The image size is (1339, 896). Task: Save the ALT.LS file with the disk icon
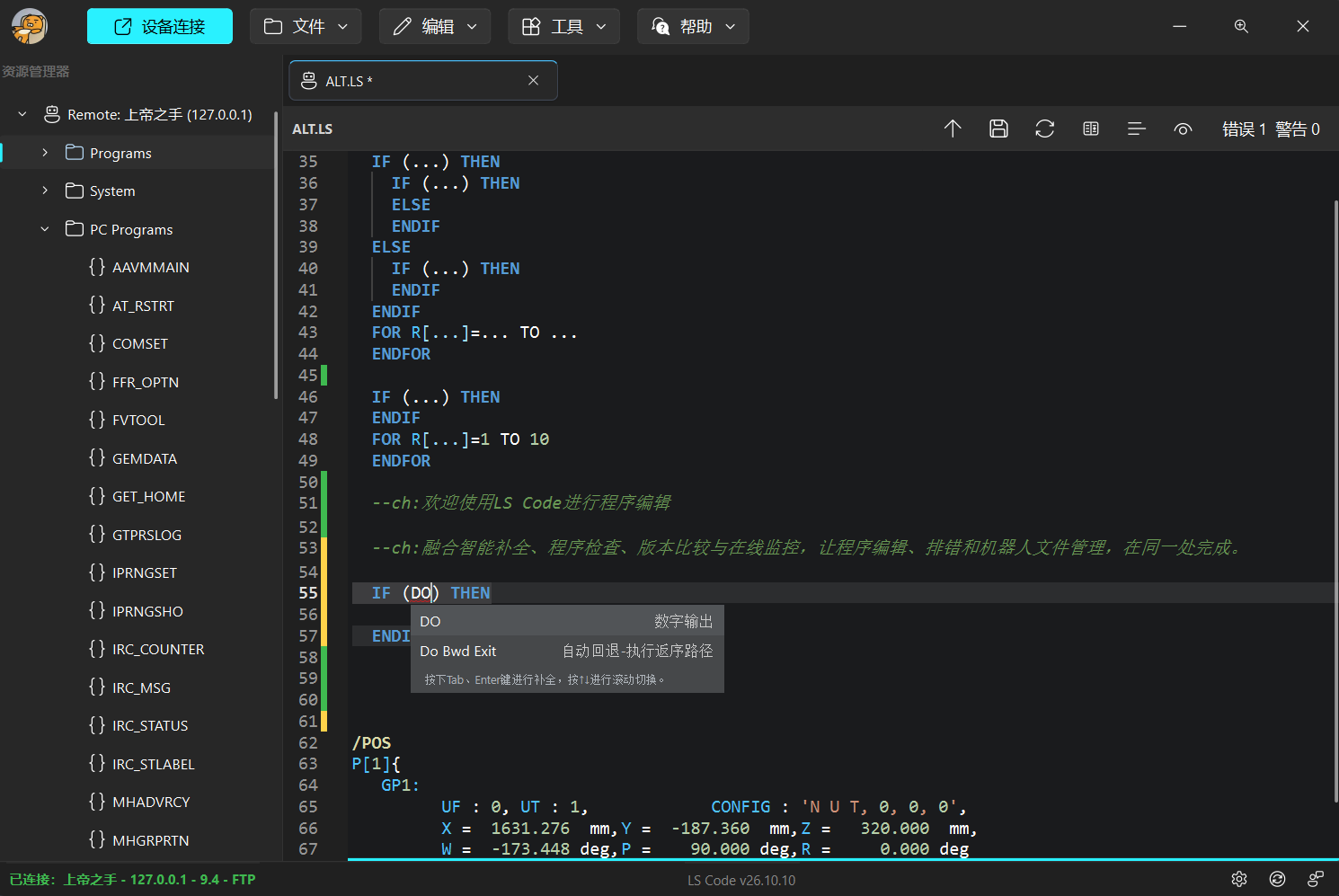tap(998, 129)
